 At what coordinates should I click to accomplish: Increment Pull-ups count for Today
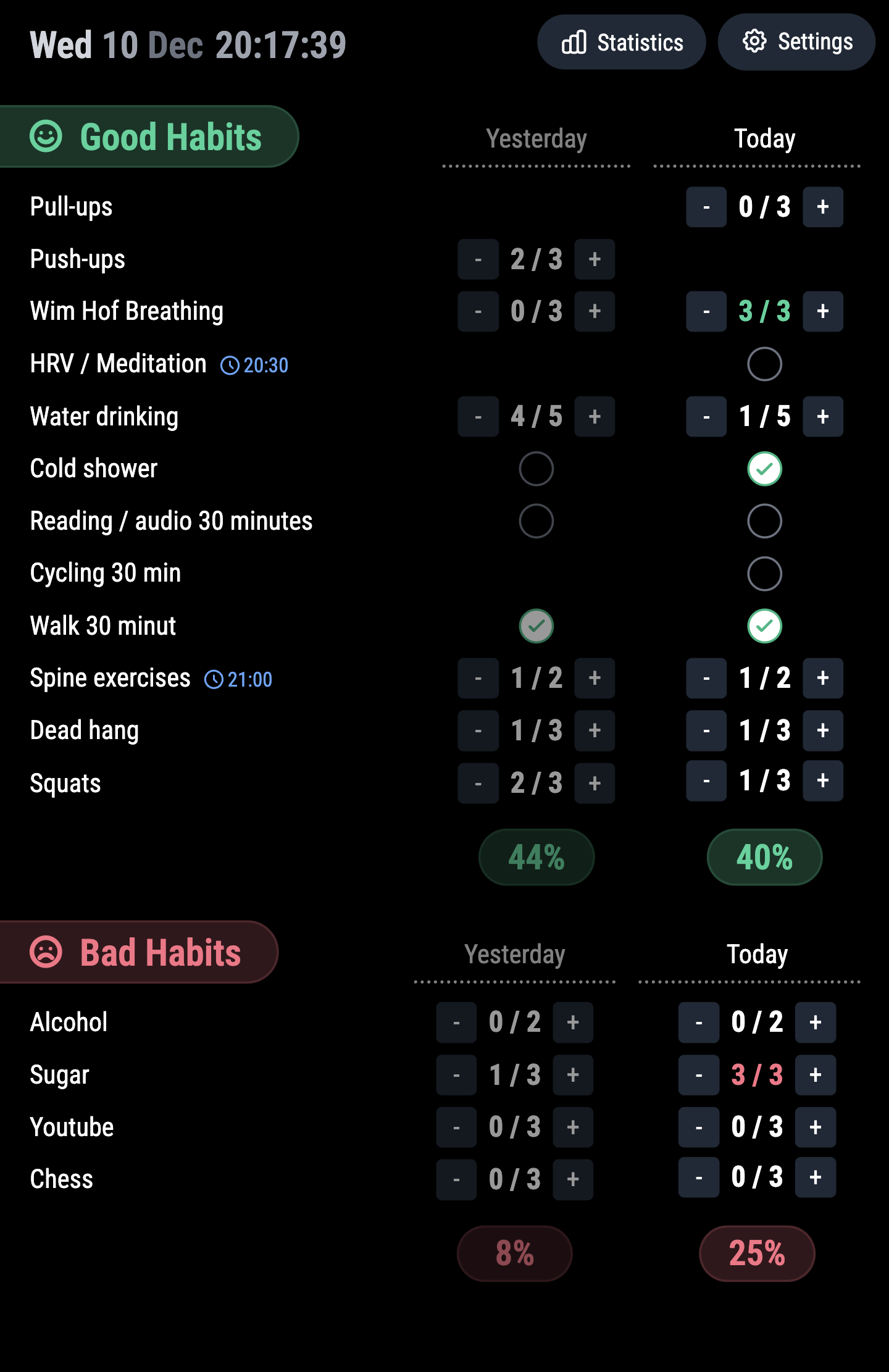point(822,206)
